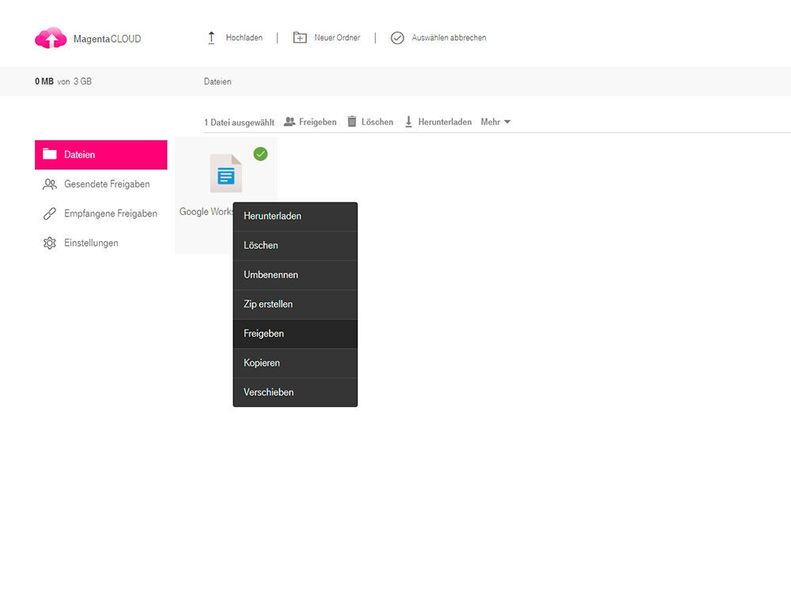The height and width of the screenshot is (600, 791).
Task: Click the Freigeben people icon in action bar
Action: coord(290,122)
